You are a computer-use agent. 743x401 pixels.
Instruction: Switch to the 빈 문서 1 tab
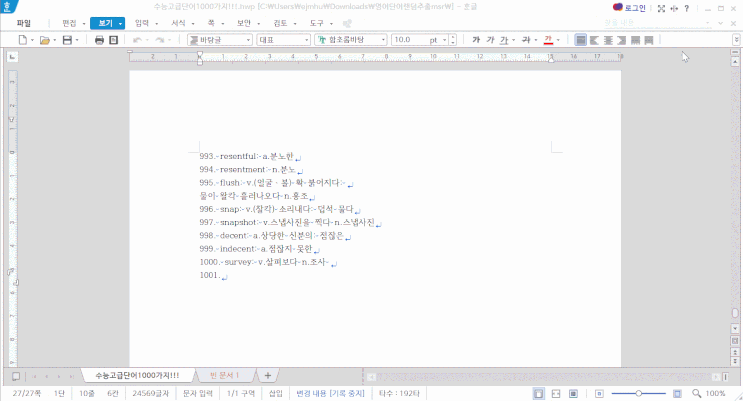[x=224, y=375]
